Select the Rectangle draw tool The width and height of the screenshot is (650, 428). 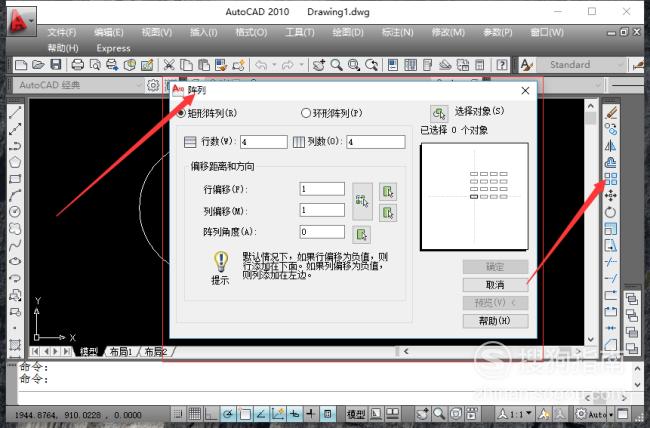(15, 179)
